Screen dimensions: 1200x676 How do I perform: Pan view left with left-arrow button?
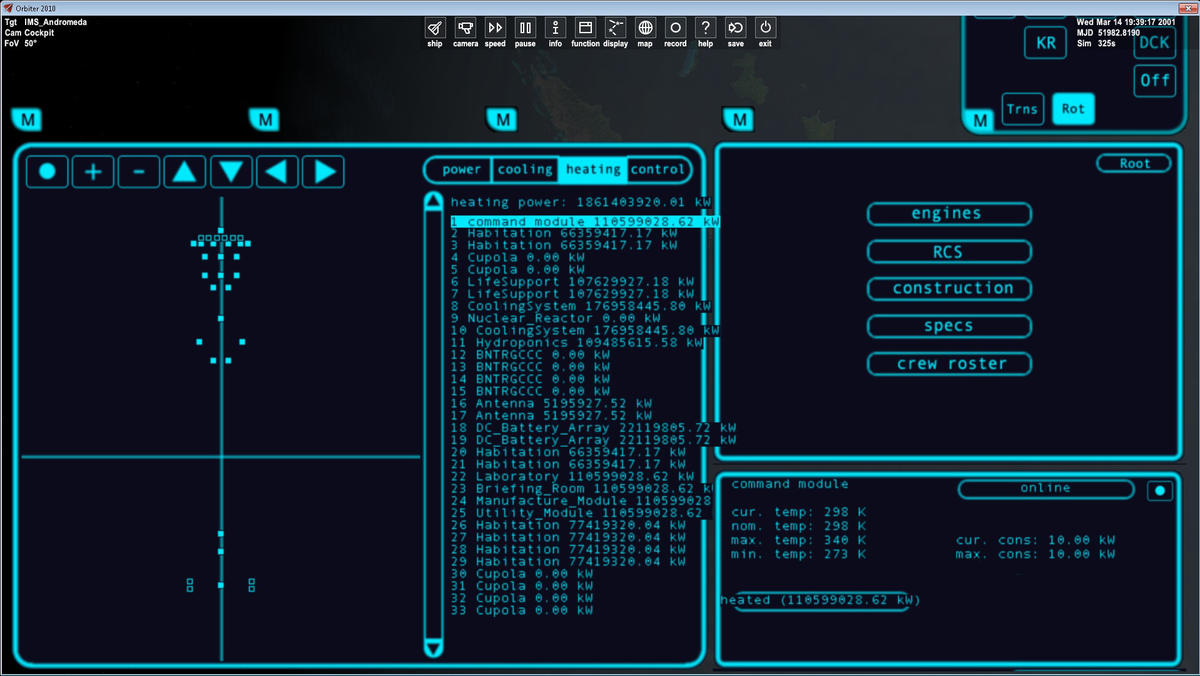click(277, 172)
